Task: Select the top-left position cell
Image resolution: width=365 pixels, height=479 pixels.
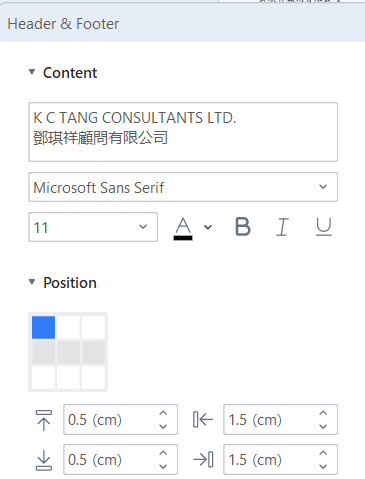Action: pos(43,327)
